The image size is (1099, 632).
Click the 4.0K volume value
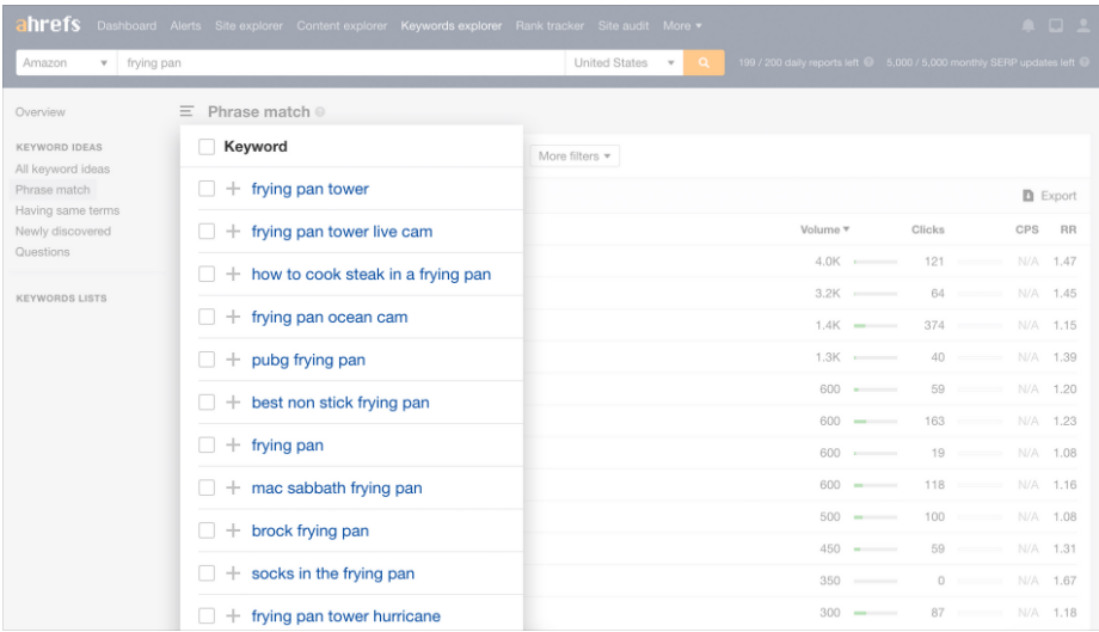click(827, 261)
